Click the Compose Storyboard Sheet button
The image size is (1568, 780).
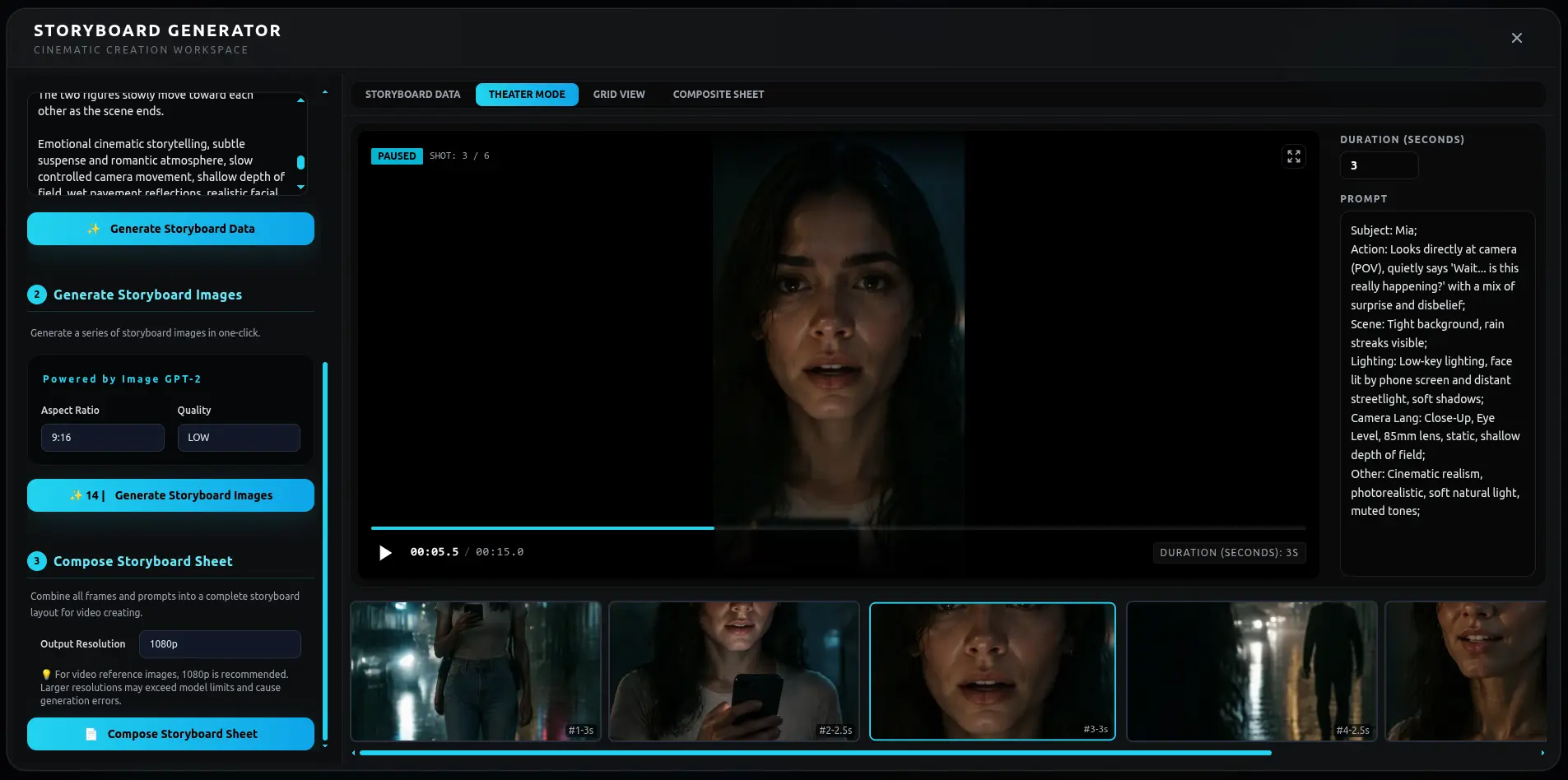170,734
